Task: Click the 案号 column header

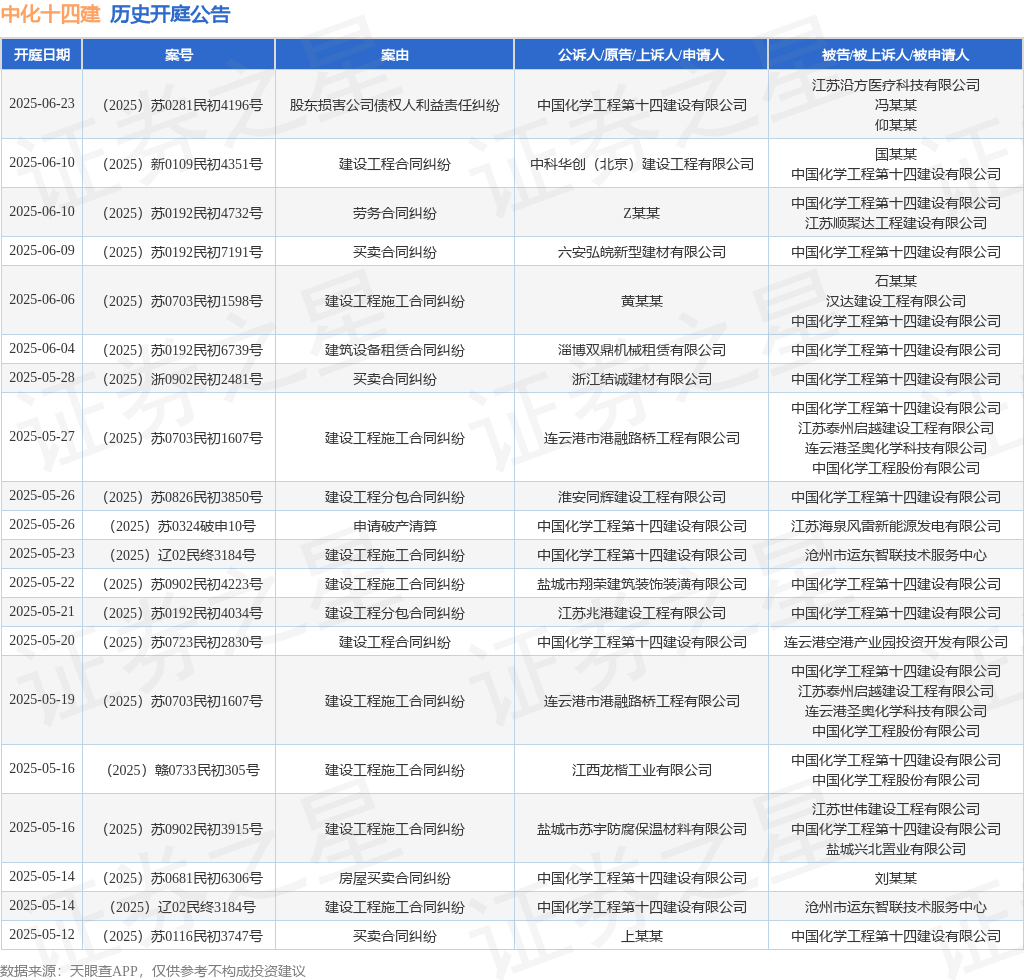Action: (x=179, y=55)
